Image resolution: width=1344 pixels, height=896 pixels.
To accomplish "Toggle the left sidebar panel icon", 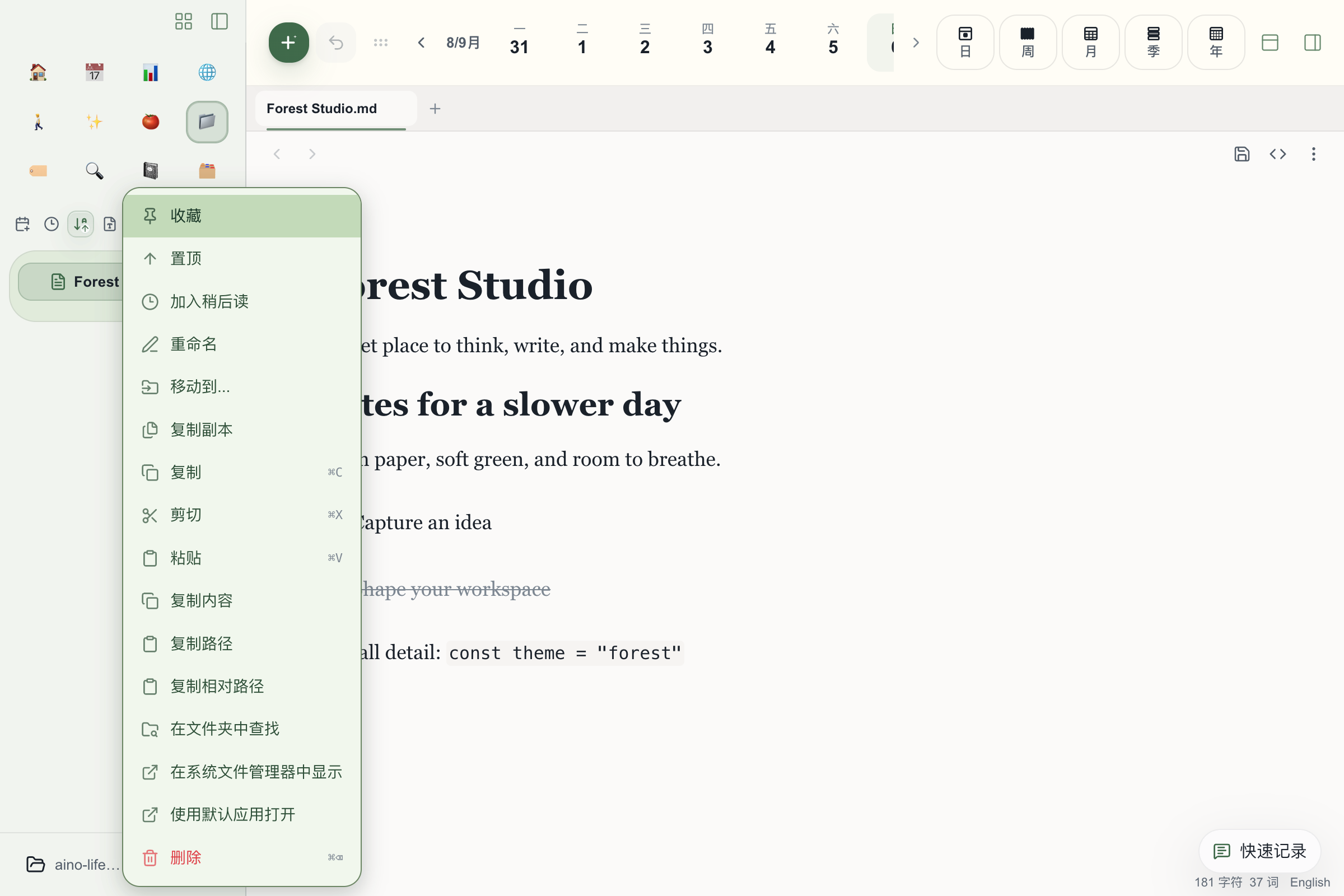I will coord(220,22).
